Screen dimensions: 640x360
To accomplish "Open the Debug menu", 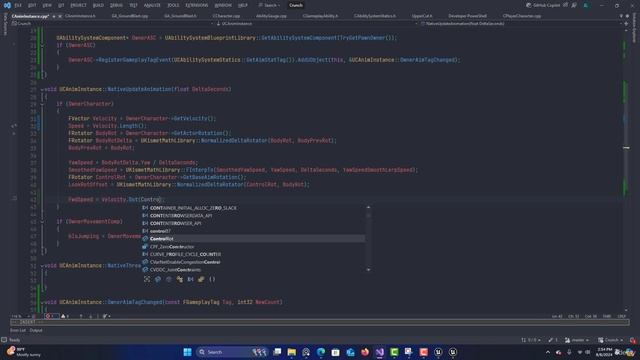I will pos(116,5).
